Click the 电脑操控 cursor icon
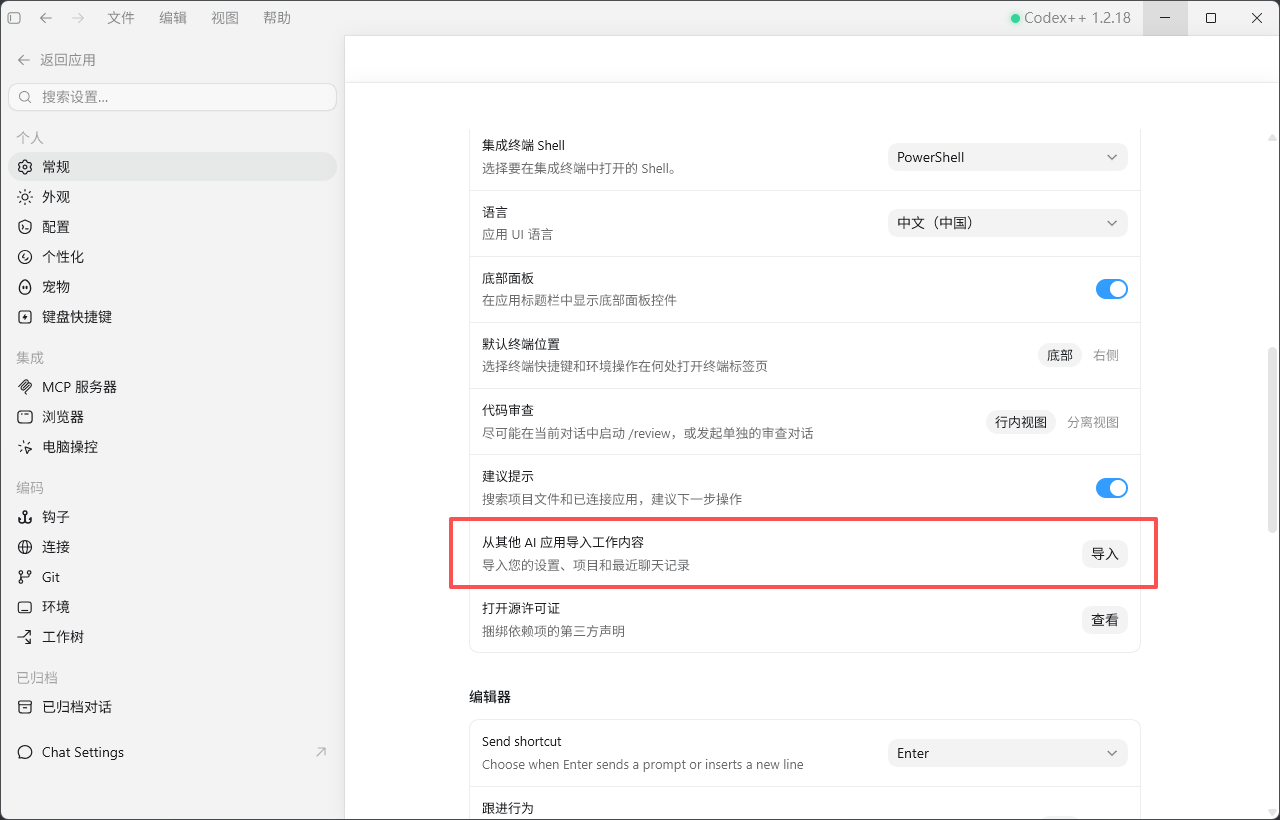This screenshot has width=1280, height=820. click(25, 447)
